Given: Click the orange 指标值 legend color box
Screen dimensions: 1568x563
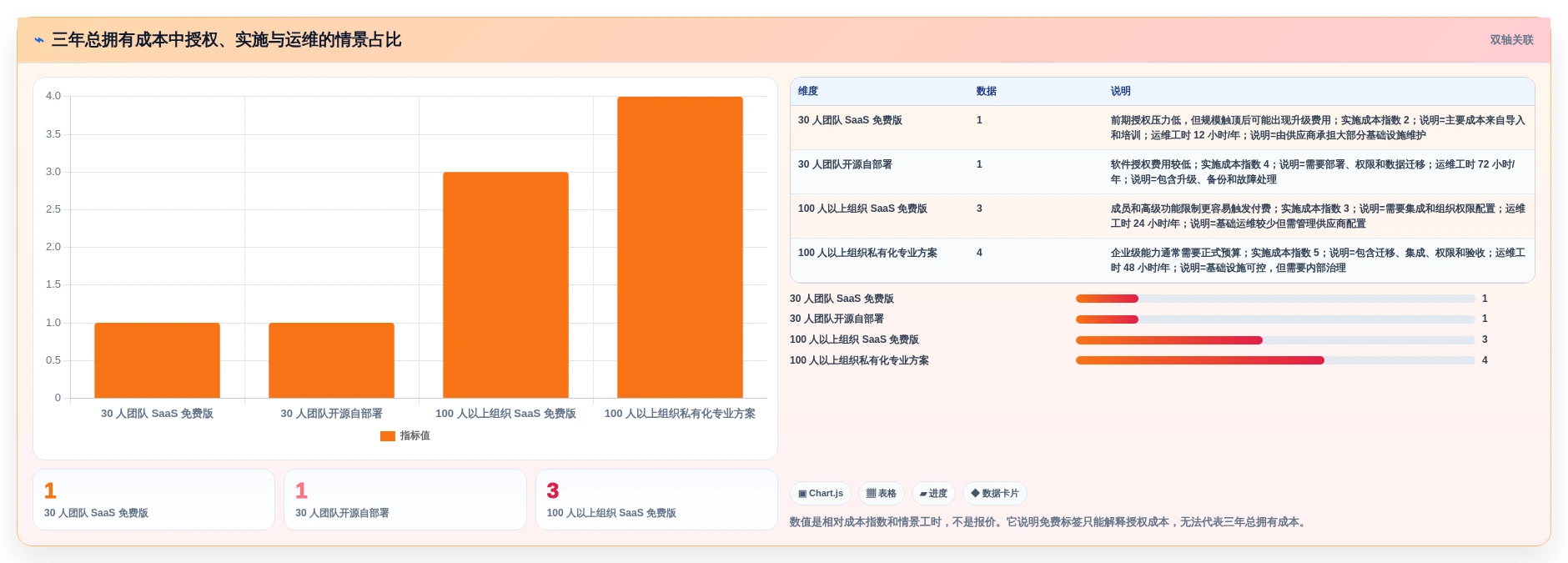Looking at the screenshot, I should (x=388, y=436).
